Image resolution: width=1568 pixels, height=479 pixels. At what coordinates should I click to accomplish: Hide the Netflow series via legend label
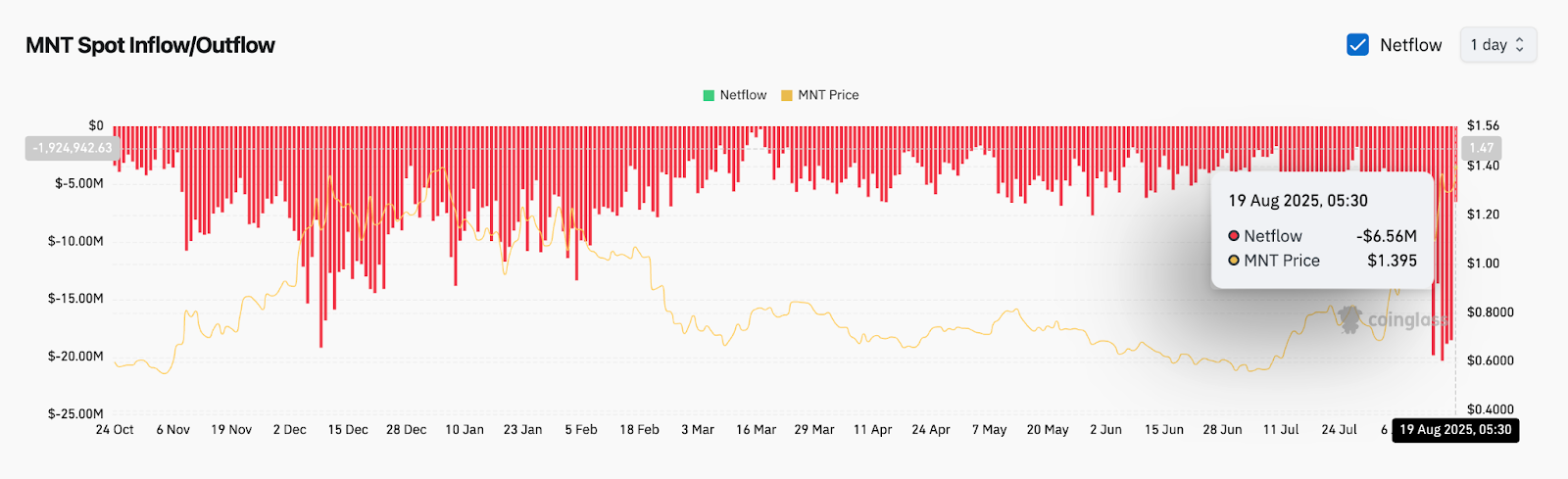coord(743,95)
